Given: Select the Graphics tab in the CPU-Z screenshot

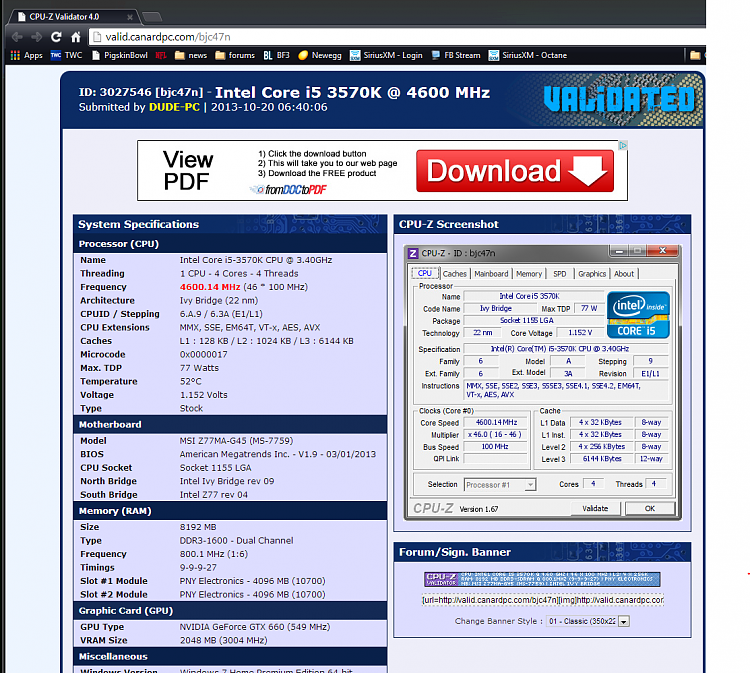Looking at the screenshot, I should point(592,274).
